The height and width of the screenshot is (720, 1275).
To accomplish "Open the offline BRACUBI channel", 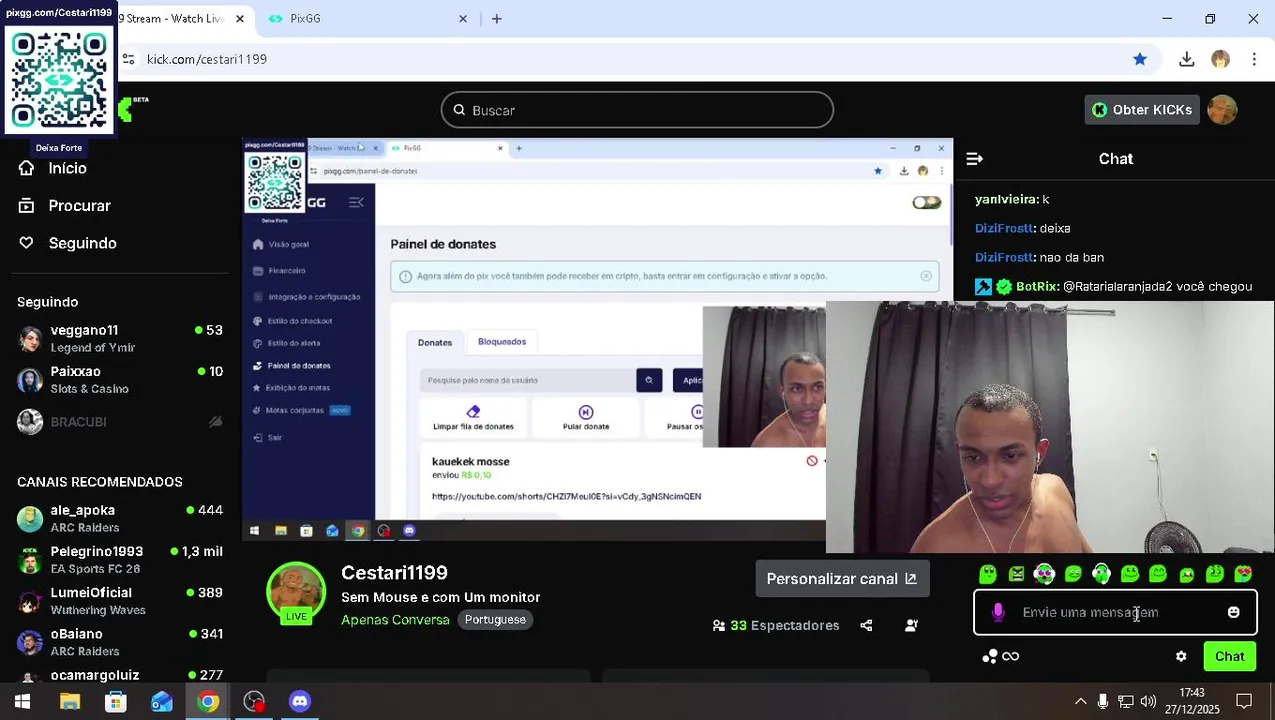I will 120,422.
